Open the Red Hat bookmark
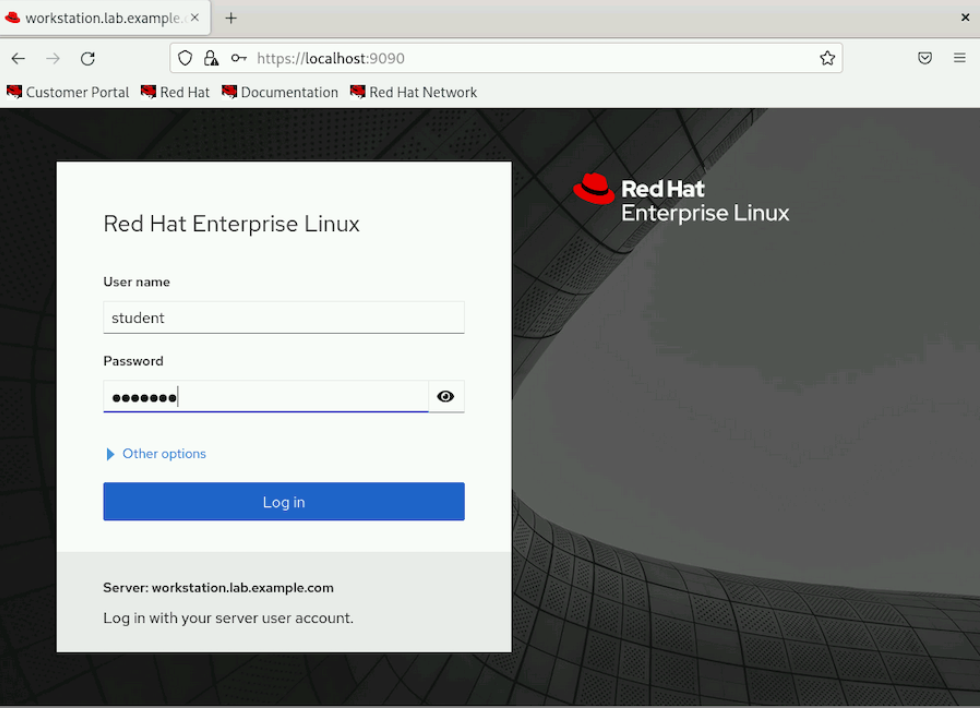The width and height of the screenshot is (980, 708). [x=175, y=92]
